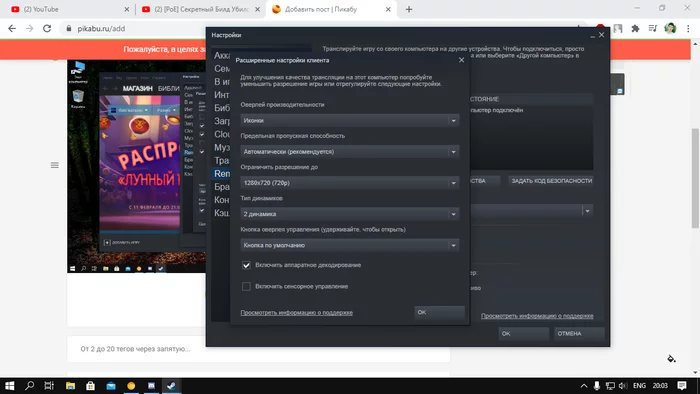Open Task View on the taskbar

49,386
